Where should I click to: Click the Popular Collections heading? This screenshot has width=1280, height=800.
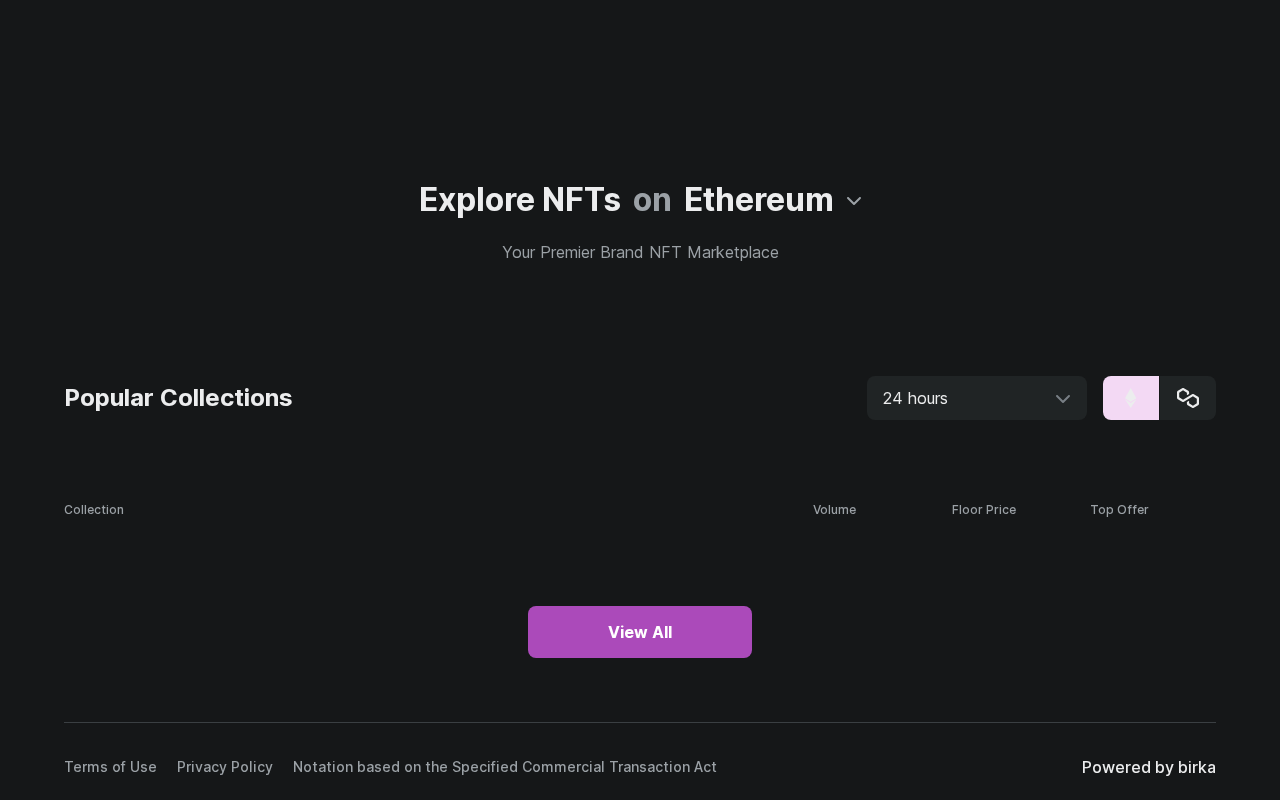tap(178, 398)
